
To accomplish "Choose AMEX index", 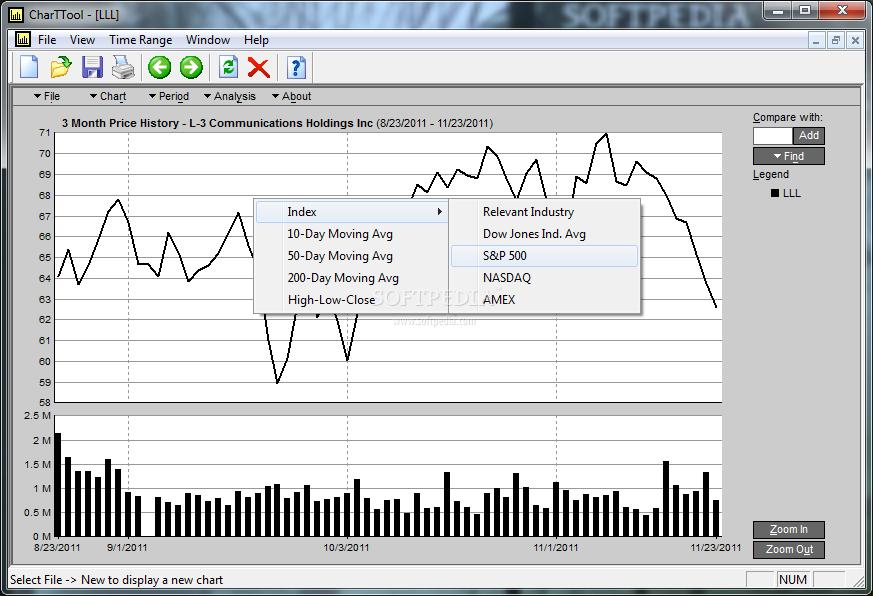I will pos(545,300).
